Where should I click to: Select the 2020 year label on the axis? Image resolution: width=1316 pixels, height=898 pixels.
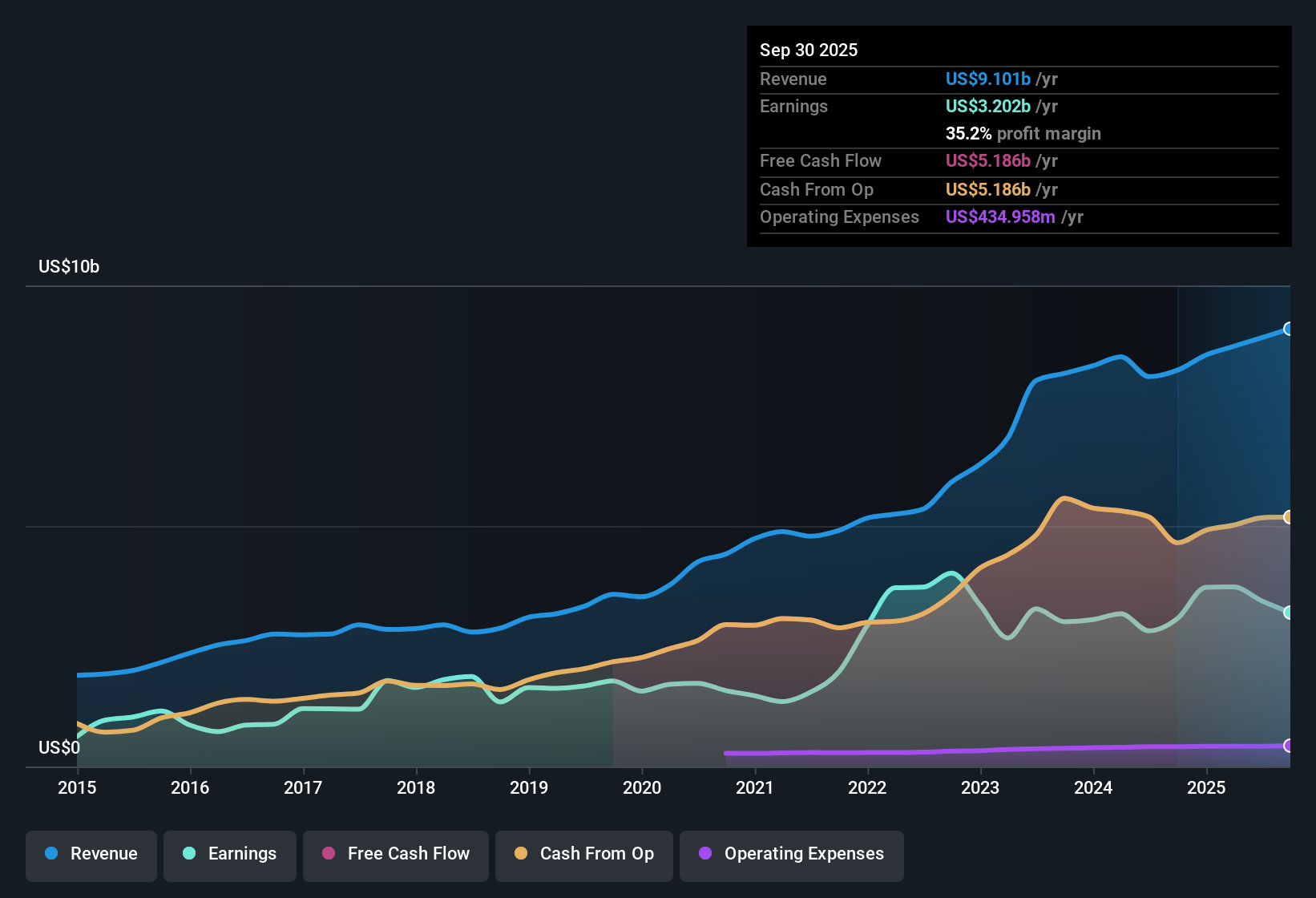pyautogui.click(x=641, y=788)
